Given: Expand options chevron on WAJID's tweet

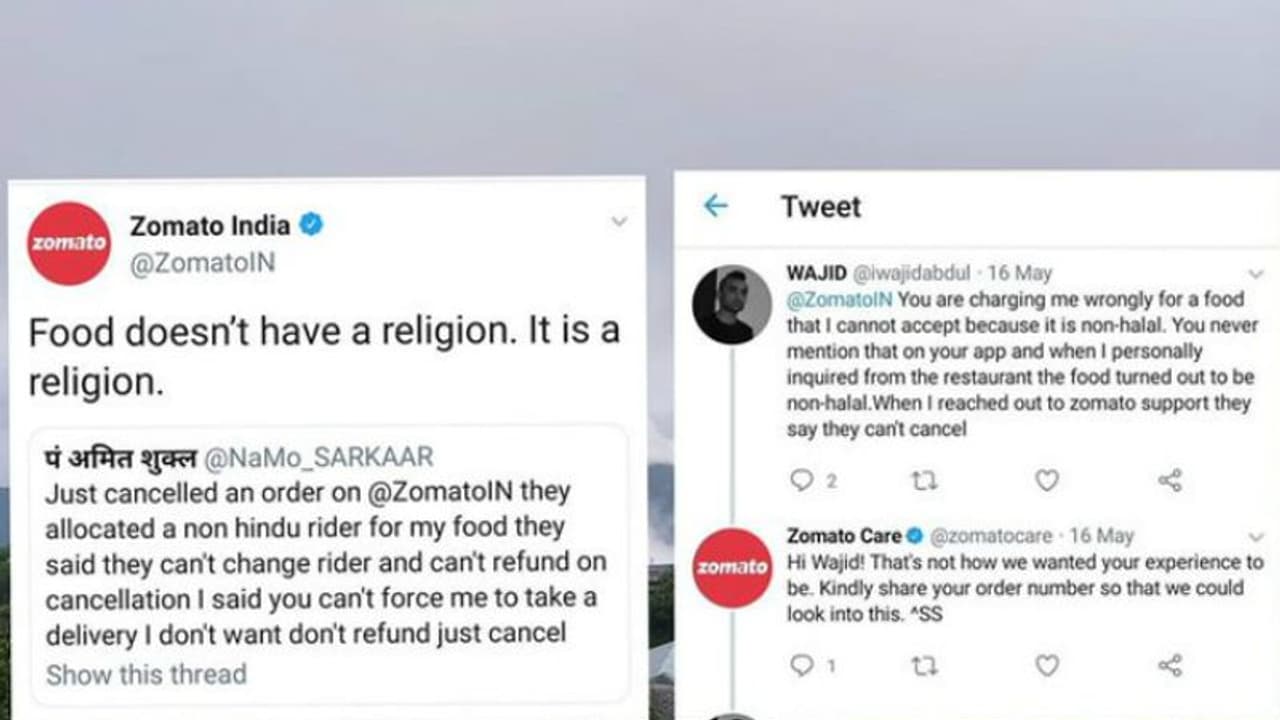Looking at the screenshot, I should click(1256, 273).
